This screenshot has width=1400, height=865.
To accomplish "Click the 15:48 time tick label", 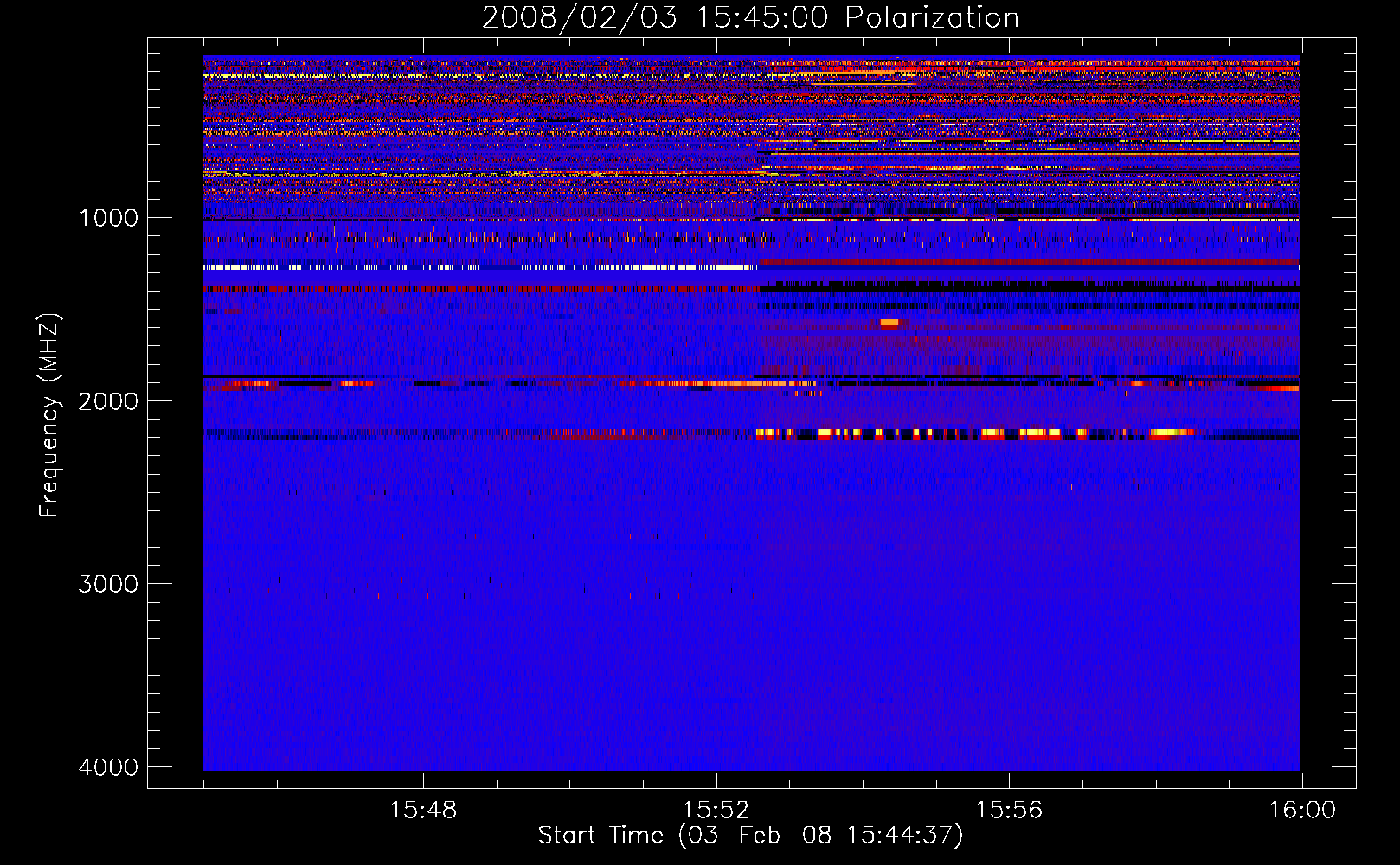I will click(x=423, y=811).
